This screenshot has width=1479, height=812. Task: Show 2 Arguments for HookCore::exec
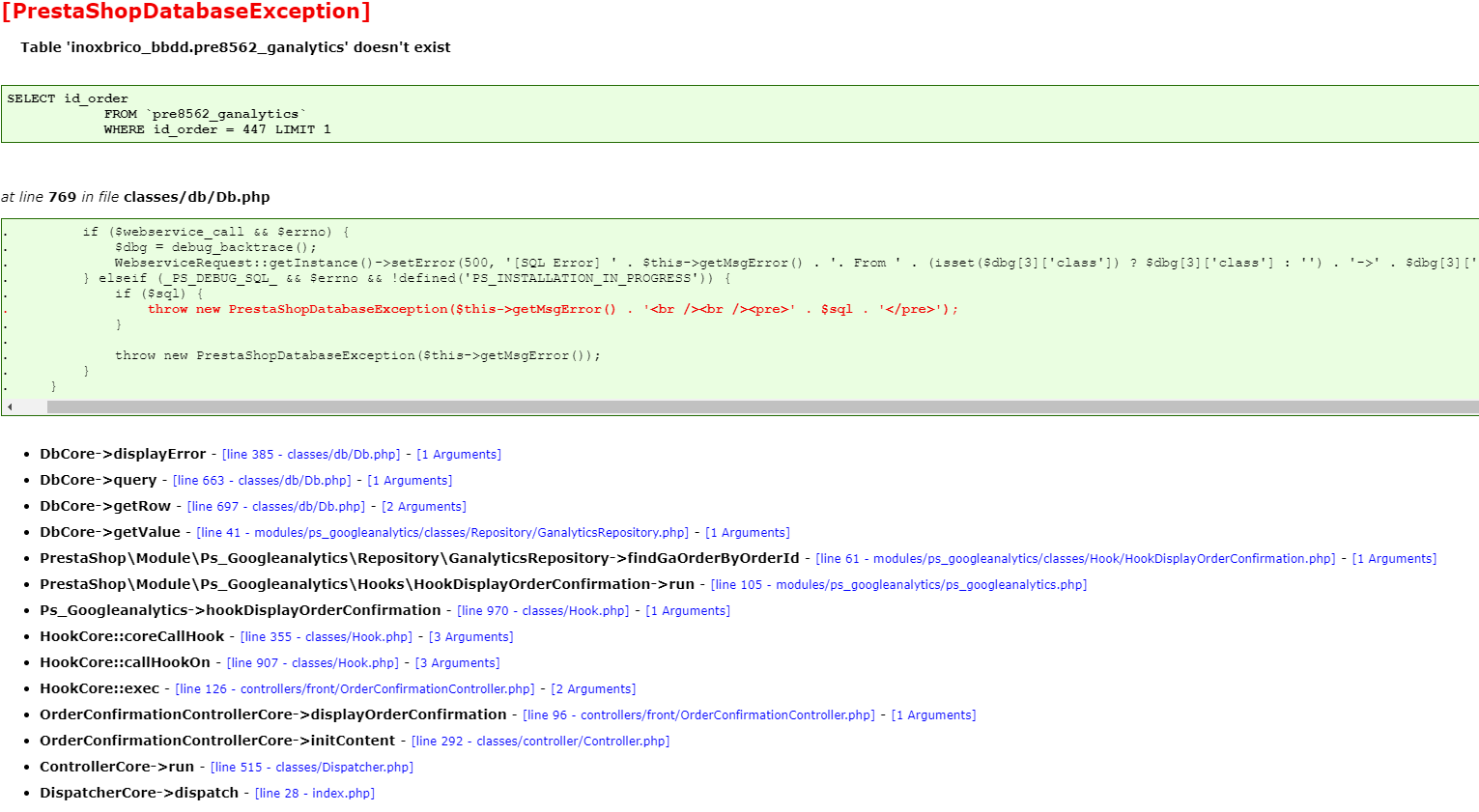click(593, 689)
